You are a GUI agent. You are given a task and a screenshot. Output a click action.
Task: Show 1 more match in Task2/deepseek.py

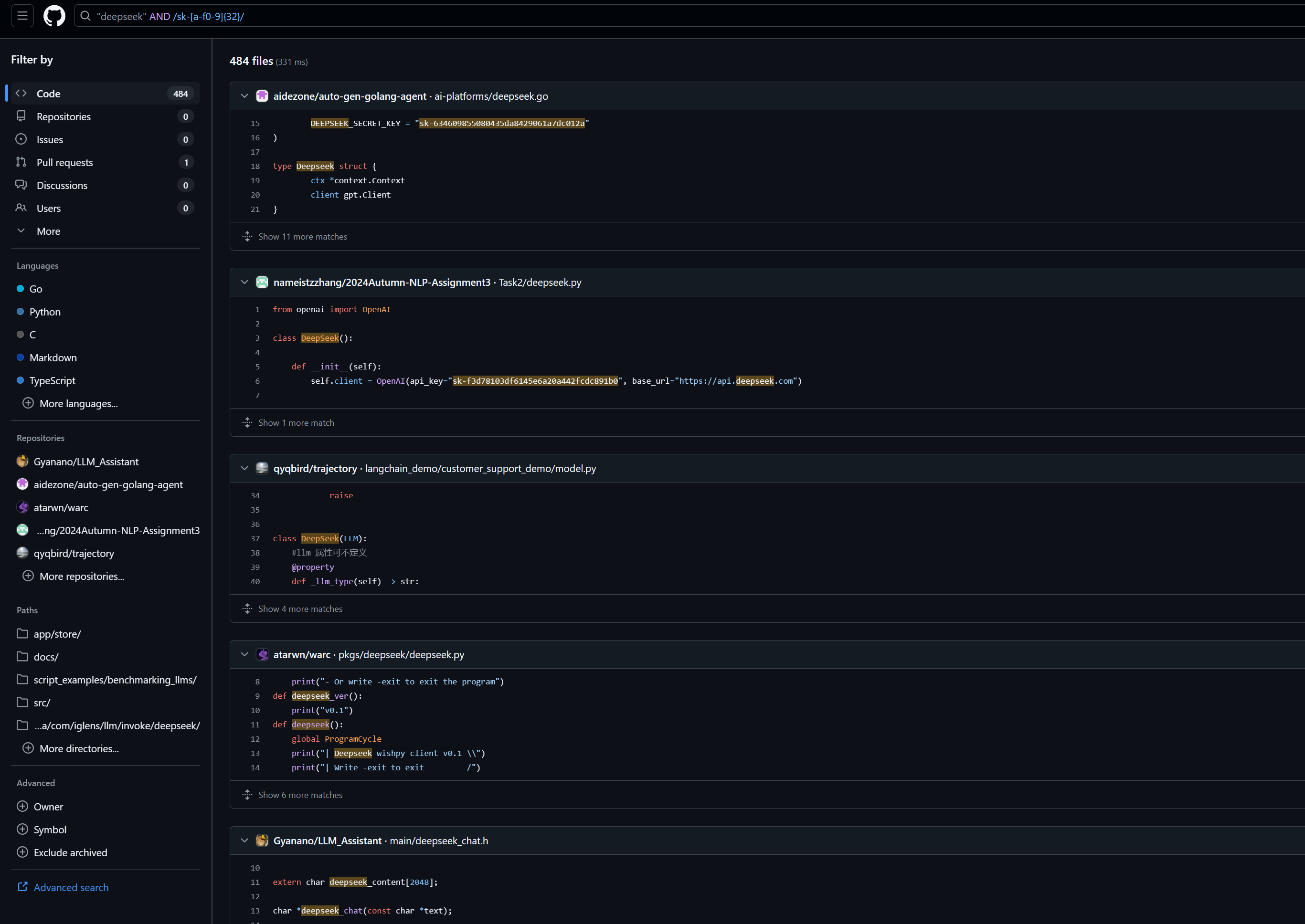(296, 423)
